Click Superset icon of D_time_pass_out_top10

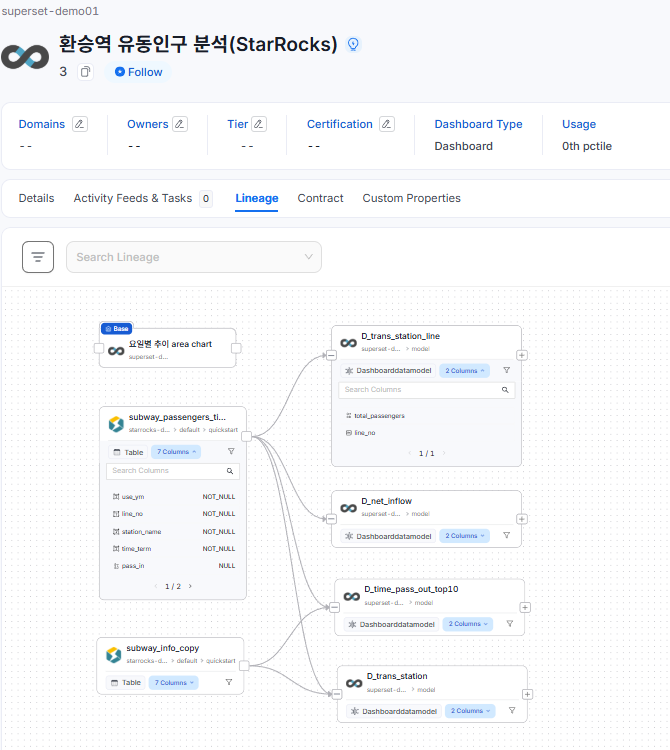coord(351,596)
